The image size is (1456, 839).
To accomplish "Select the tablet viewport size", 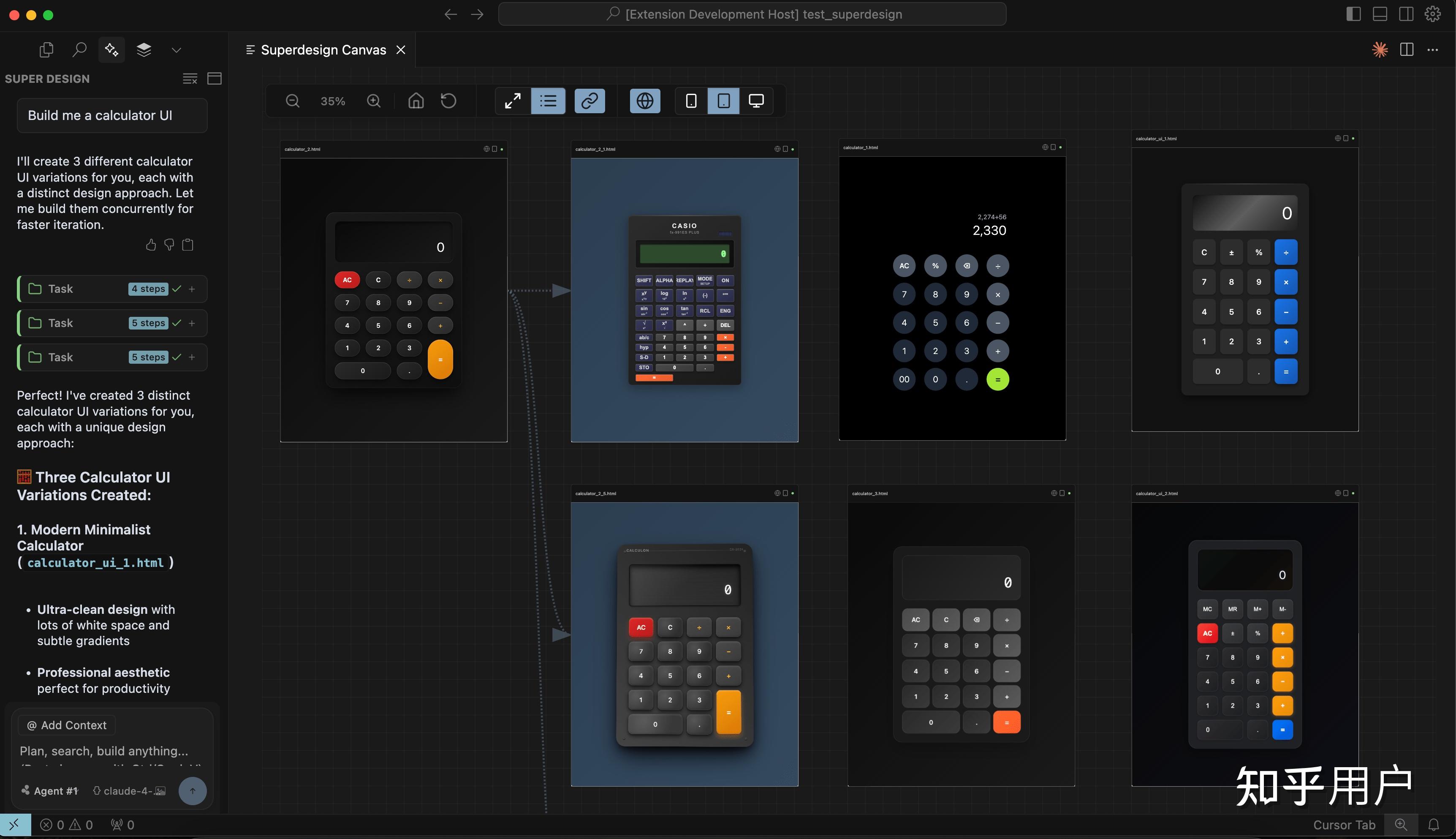I will pyautogui.click(x=723, y=101).
